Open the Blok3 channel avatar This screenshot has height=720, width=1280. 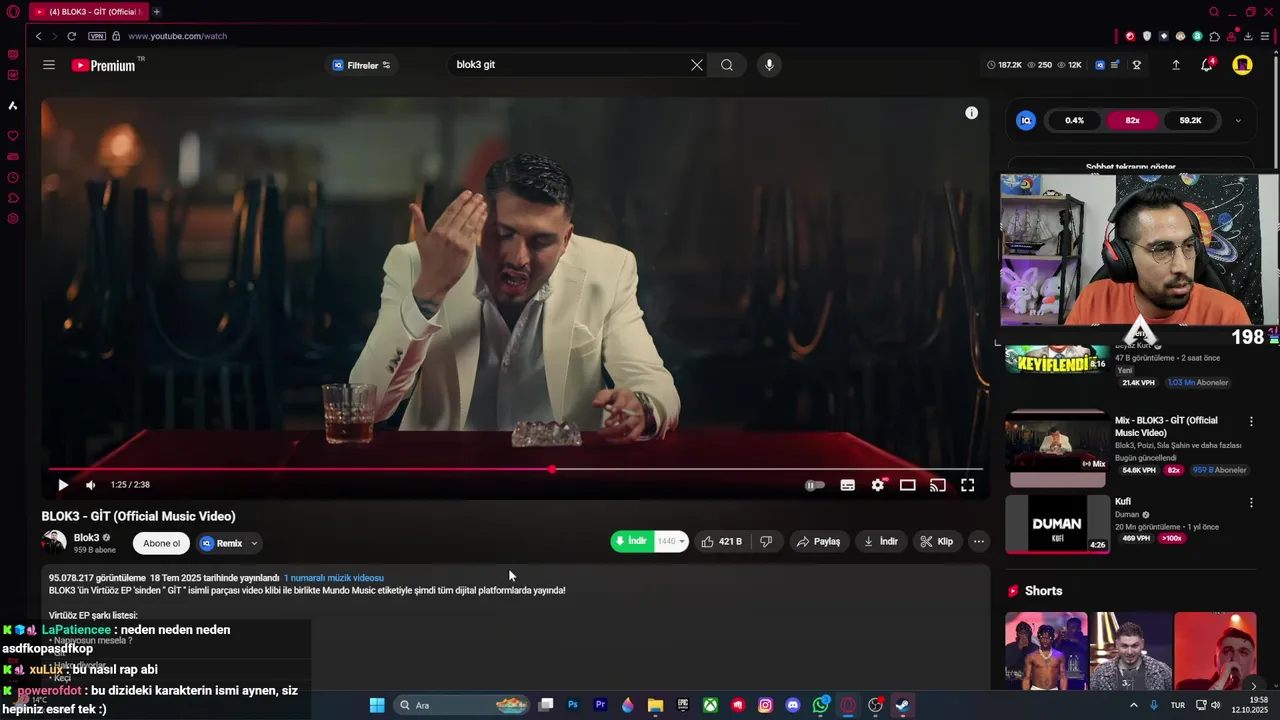[x=54, y=542]
